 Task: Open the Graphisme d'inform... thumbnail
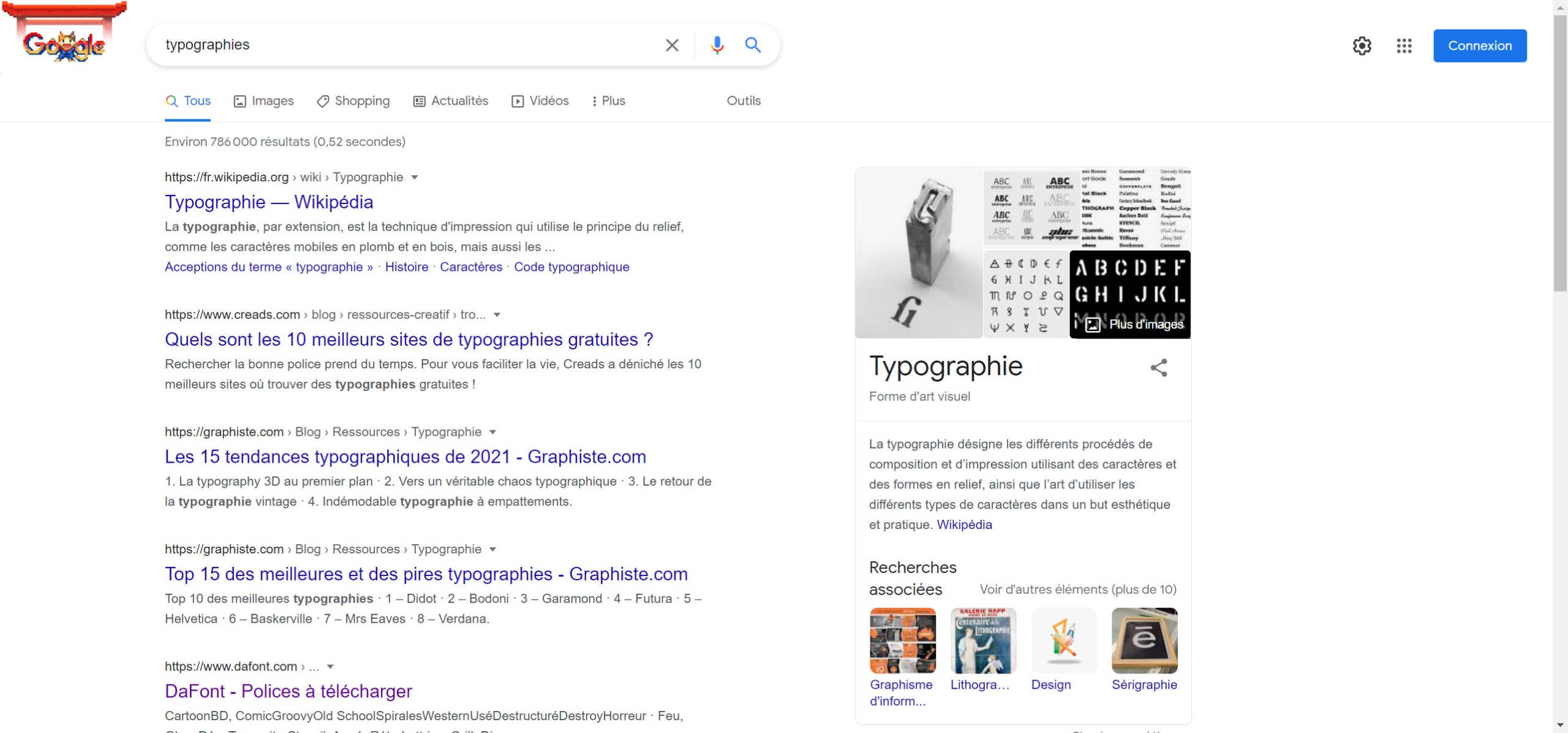pyautogui.click(x=903, y=640)
